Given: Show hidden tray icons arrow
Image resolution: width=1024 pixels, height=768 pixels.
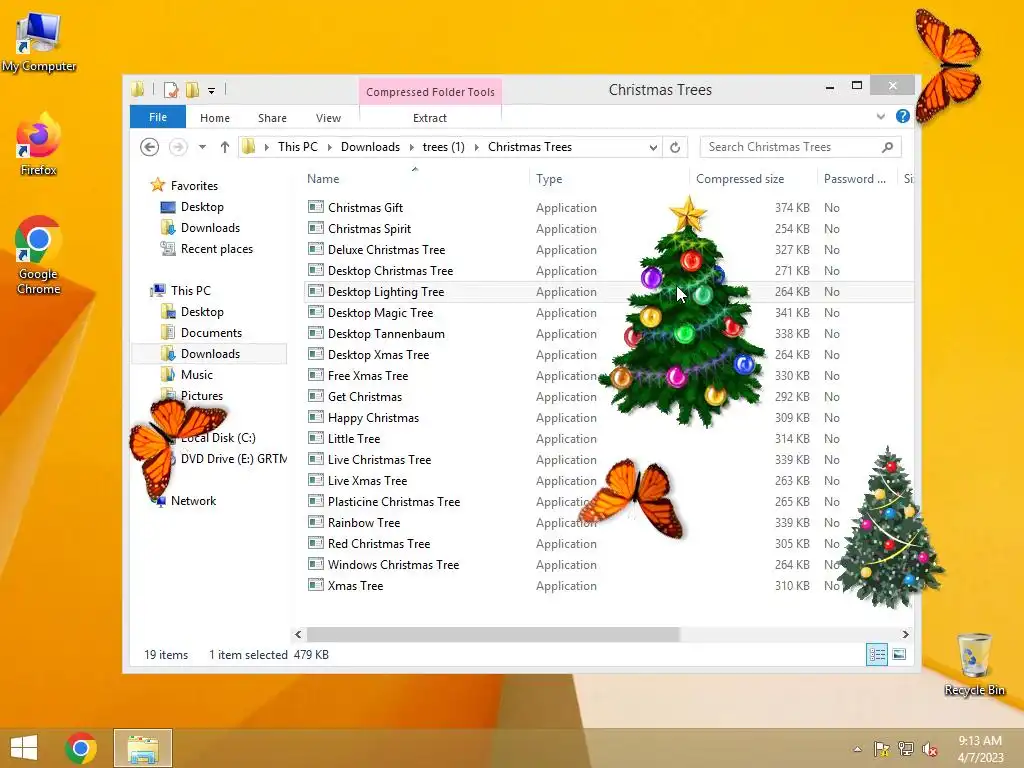Looking at the screenshot, I should pyautogui.click(x=857, y=749).
